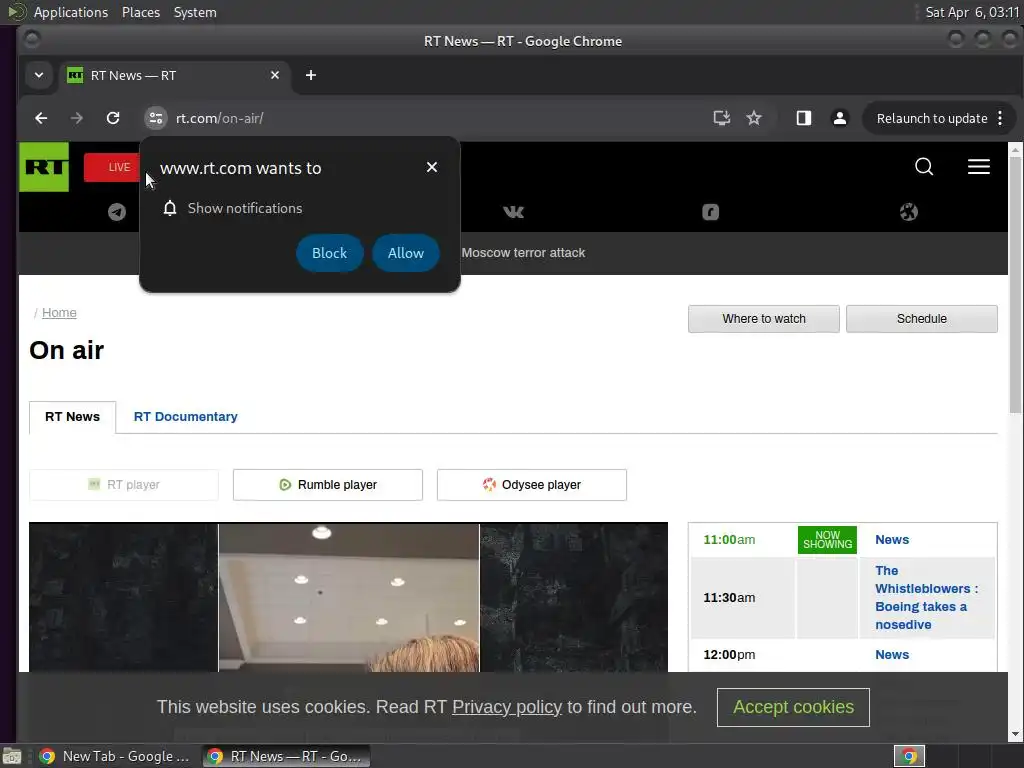Click the Chrome icon in workspace switcher
Screen dimensions: 1024x768
909,756
